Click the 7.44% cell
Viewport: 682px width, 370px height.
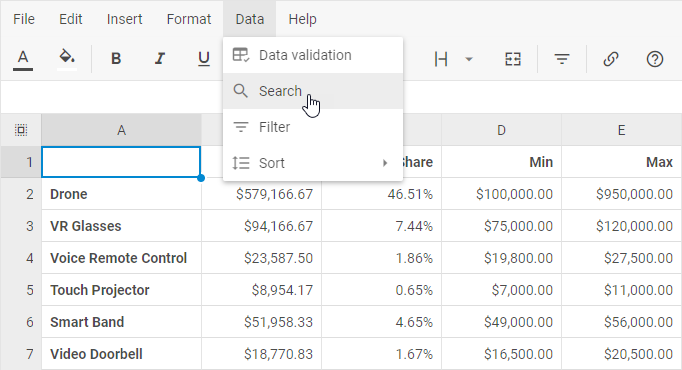(x=381, y=226)
